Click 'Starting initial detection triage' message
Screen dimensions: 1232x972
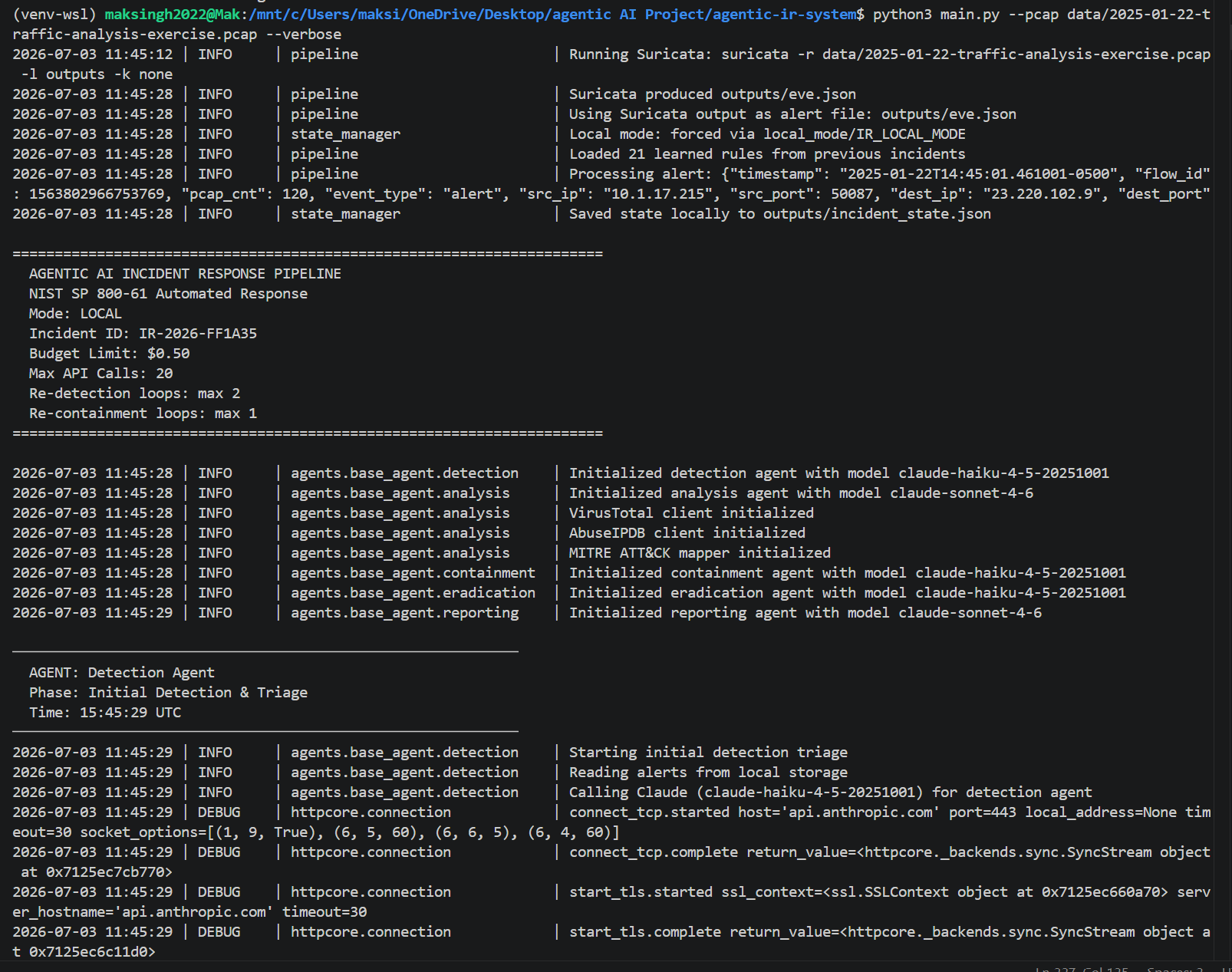708,753
